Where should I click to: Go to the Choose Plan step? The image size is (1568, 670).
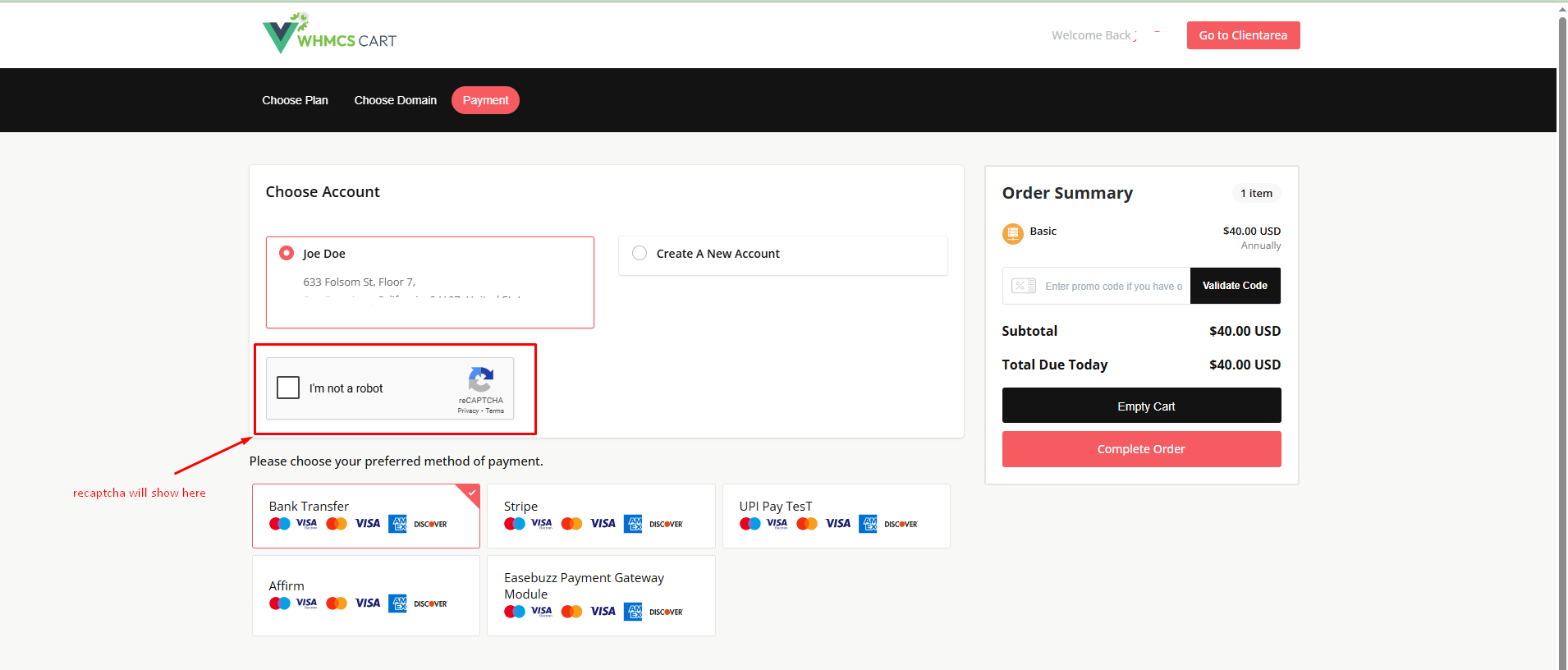(295, 100)
